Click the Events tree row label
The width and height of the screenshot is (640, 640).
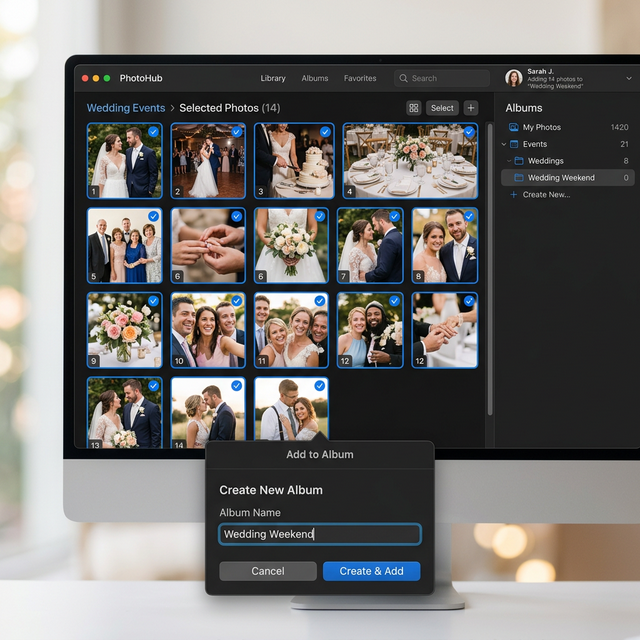tap(535, 144)
